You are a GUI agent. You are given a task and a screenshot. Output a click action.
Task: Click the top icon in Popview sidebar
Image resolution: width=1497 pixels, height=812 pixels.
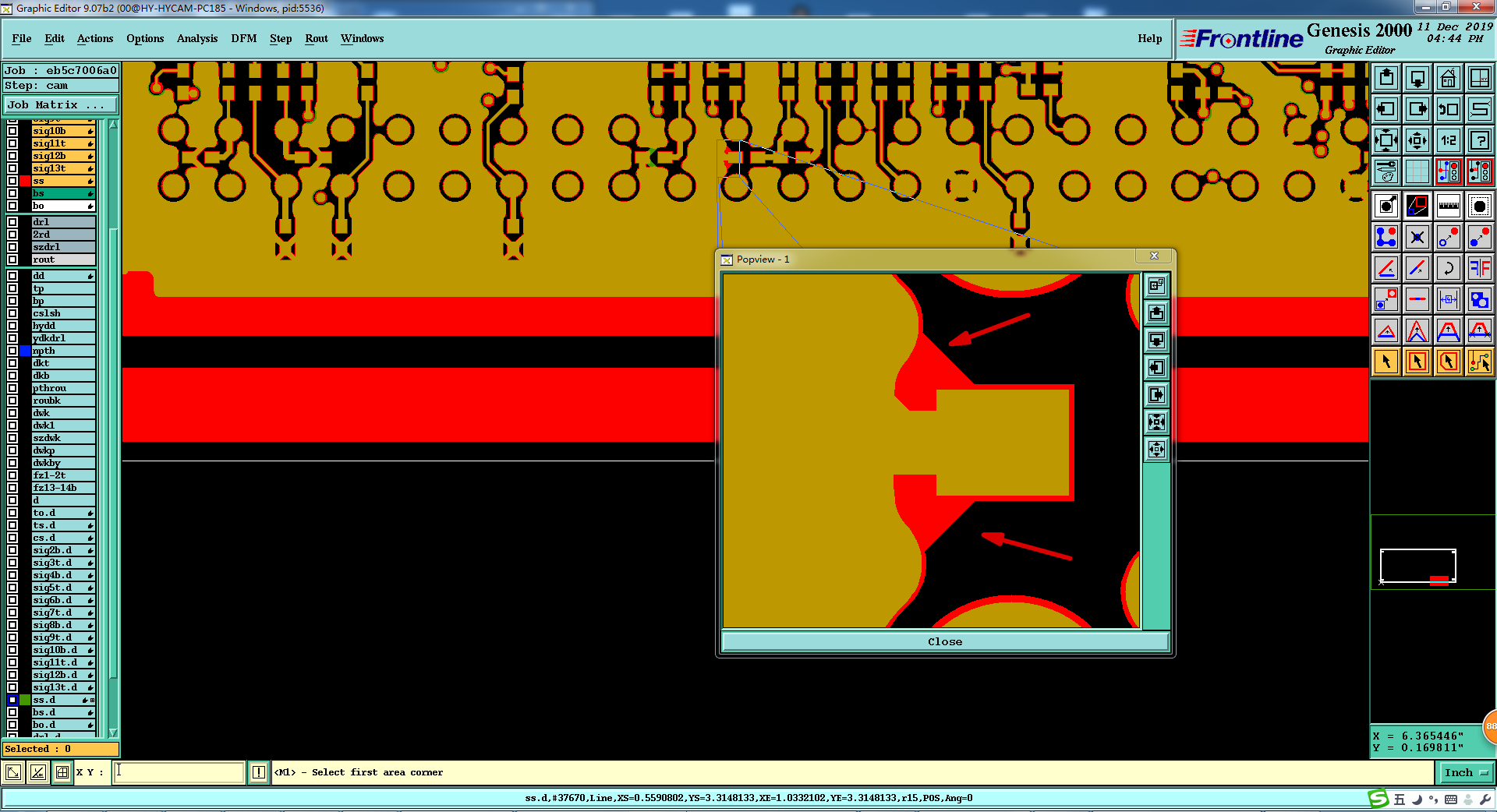click(x=1156, y=285)
